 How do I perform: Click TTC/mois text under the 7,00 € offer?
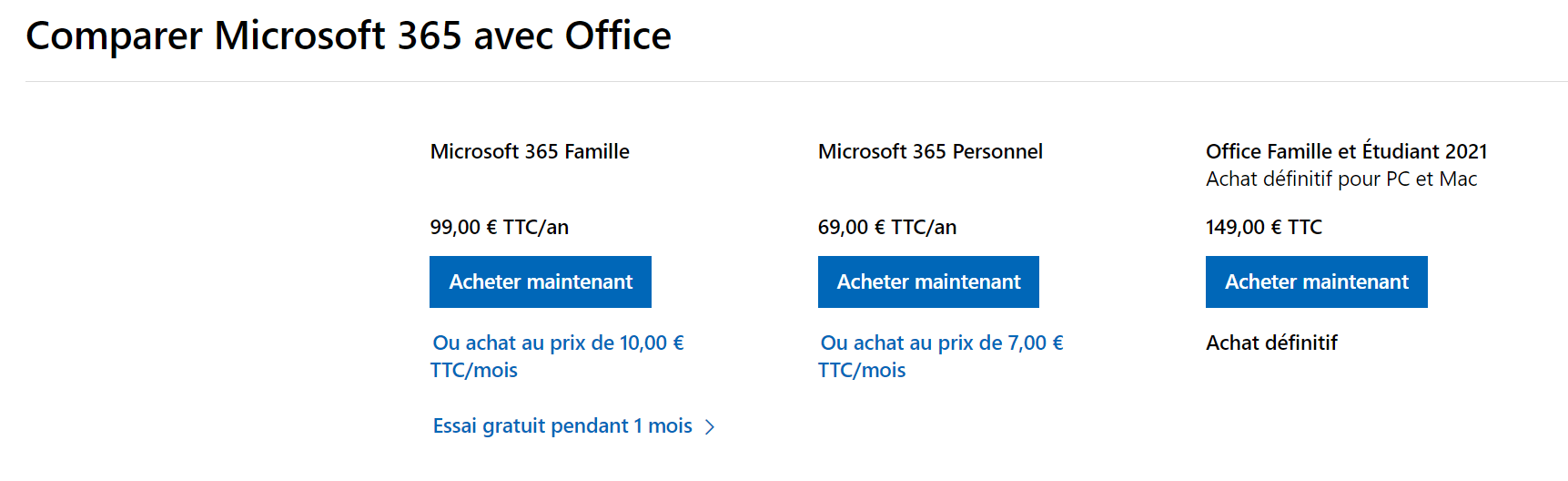click(862, 371)
